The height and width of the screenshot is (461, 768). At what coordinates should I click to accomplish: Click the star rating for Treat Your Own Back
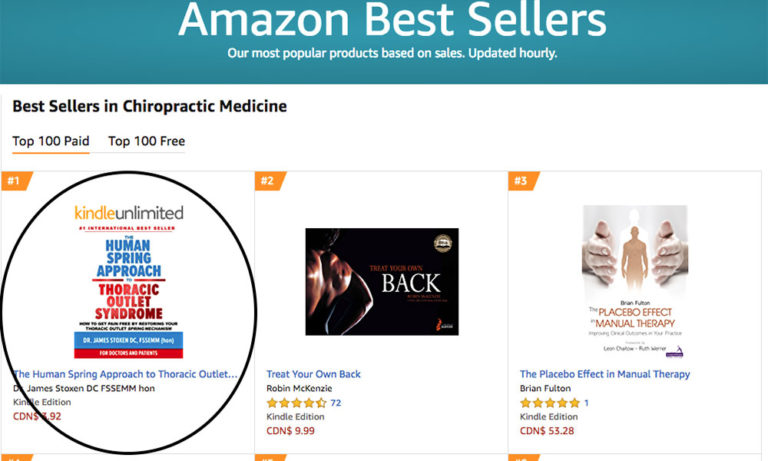[x=296, y=403]
